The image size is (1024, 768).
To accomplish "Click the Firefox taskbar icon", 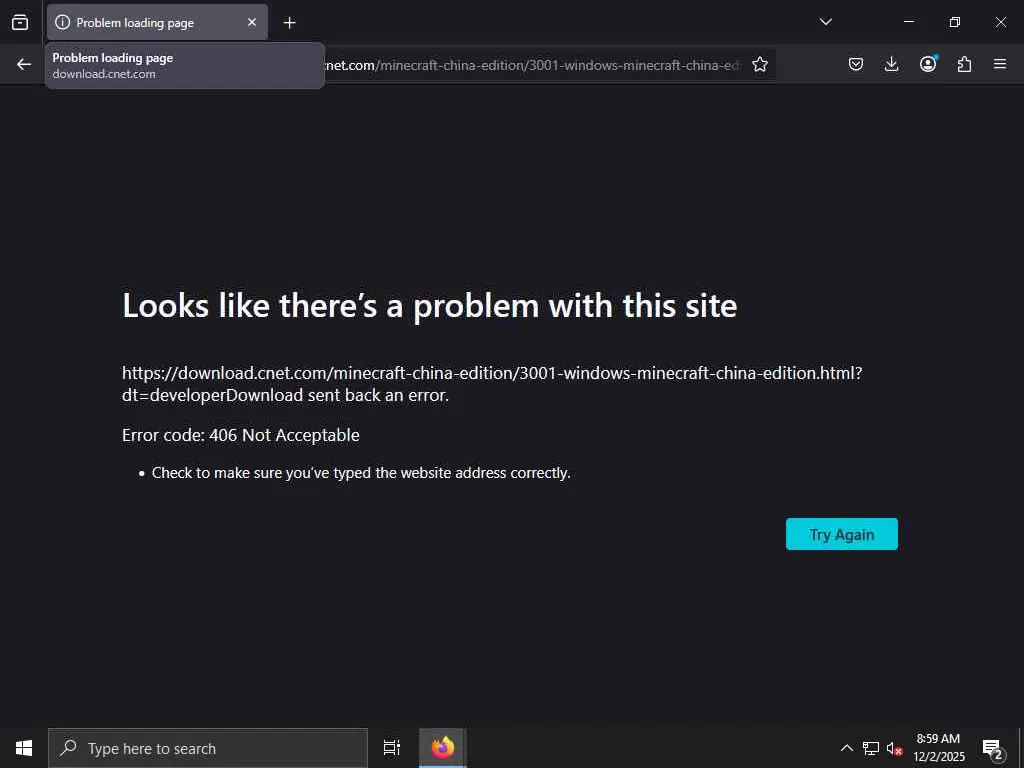I will coord(443,748).
